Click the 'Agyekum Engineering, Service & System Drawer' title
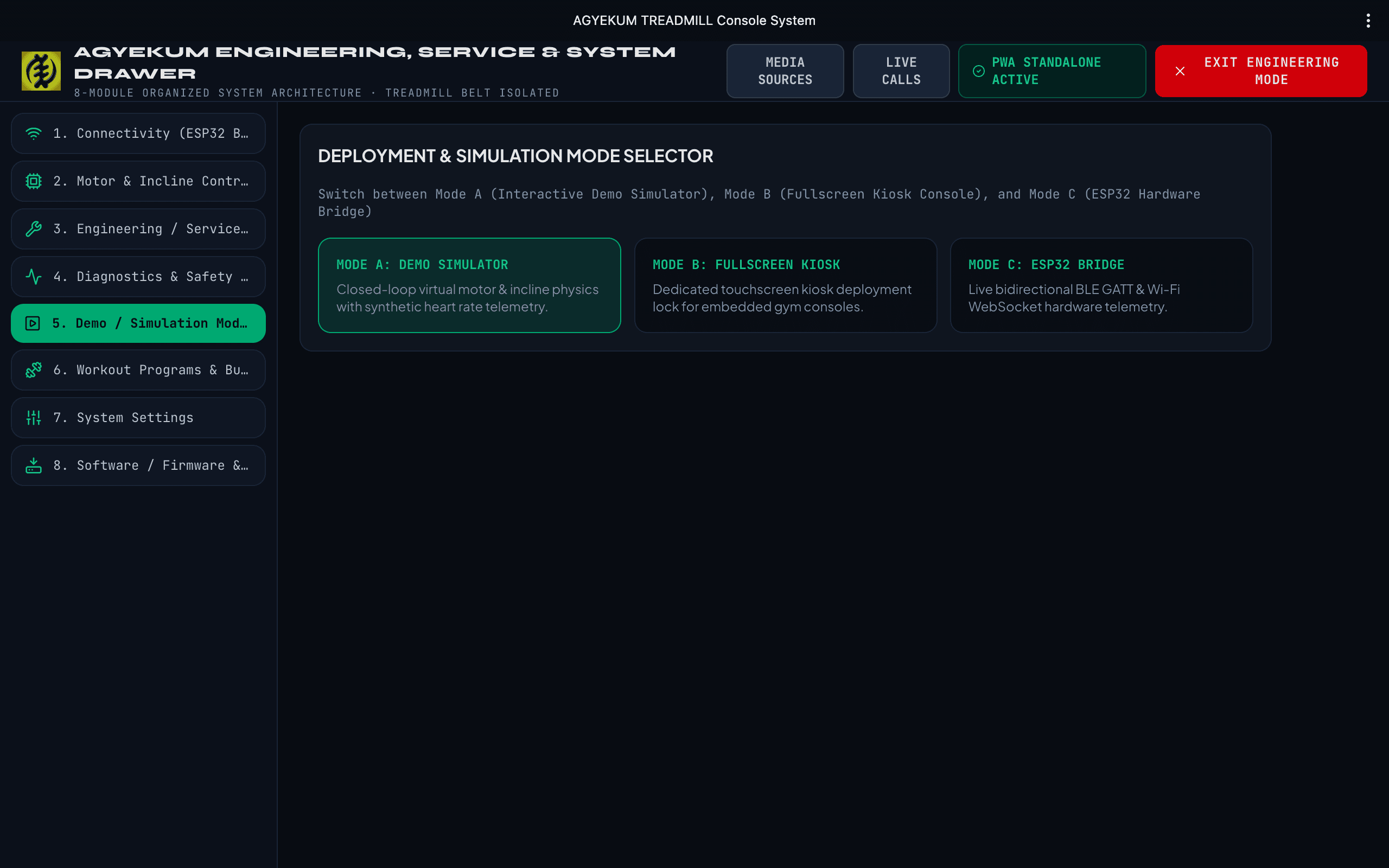Viewport: 1389px width, 868px height. (375, 62)
